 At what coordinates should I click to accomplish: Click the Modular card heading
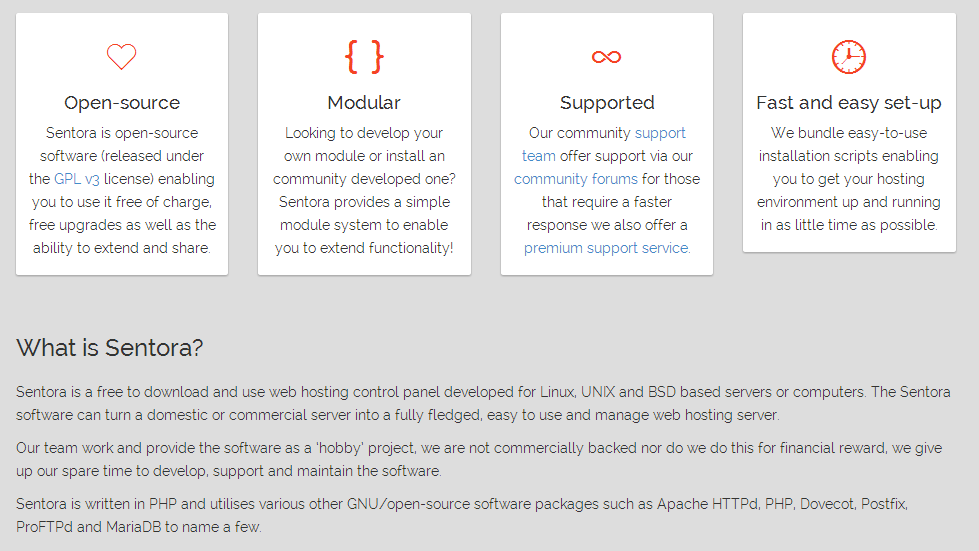(364, 102)
